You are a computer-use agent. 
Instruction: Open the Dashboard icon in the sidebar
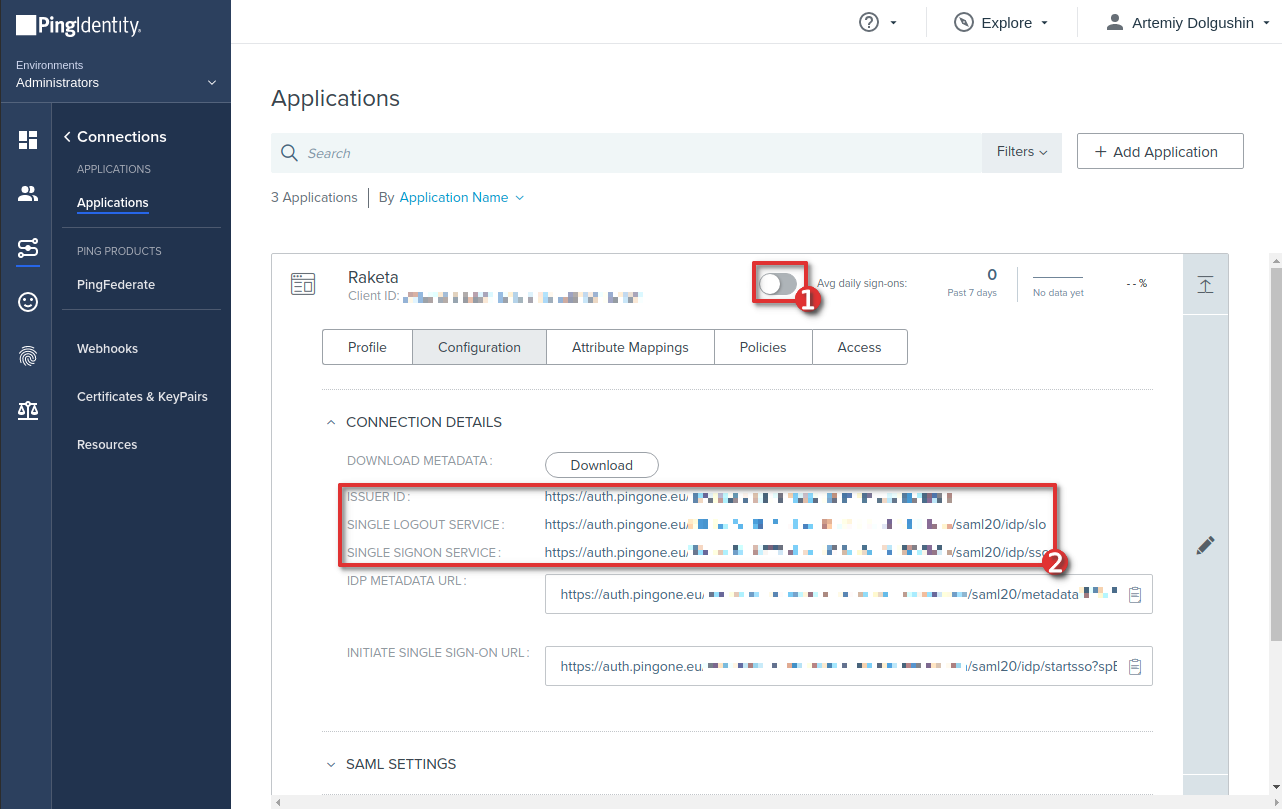coord(28,140)
